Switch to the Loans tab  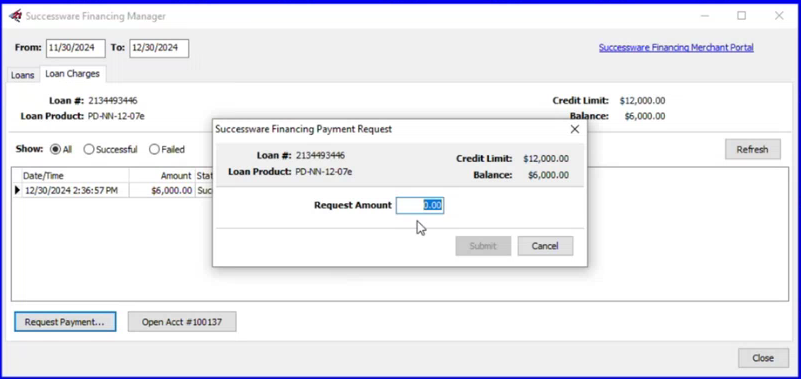click(x=22, y=75)
